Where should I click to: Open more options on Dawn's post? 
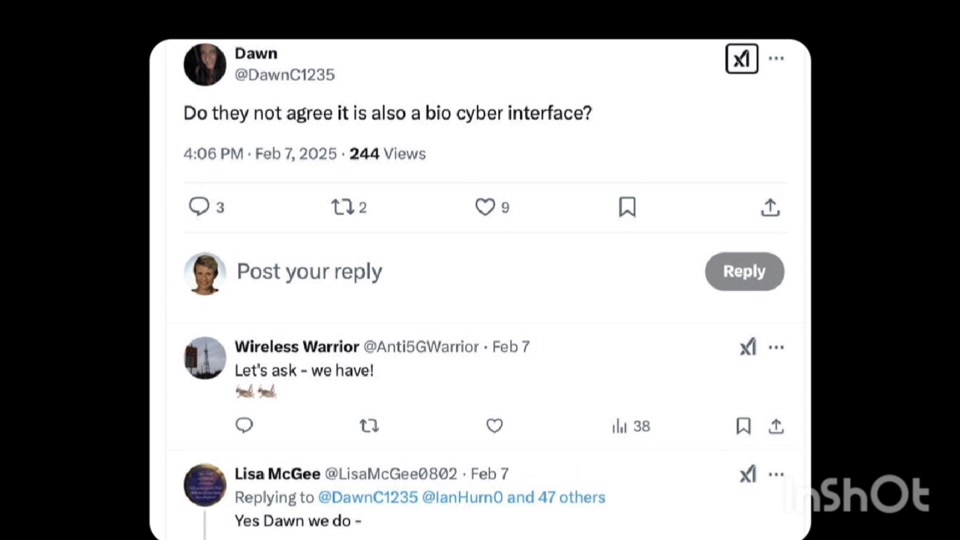coord(776,59)
